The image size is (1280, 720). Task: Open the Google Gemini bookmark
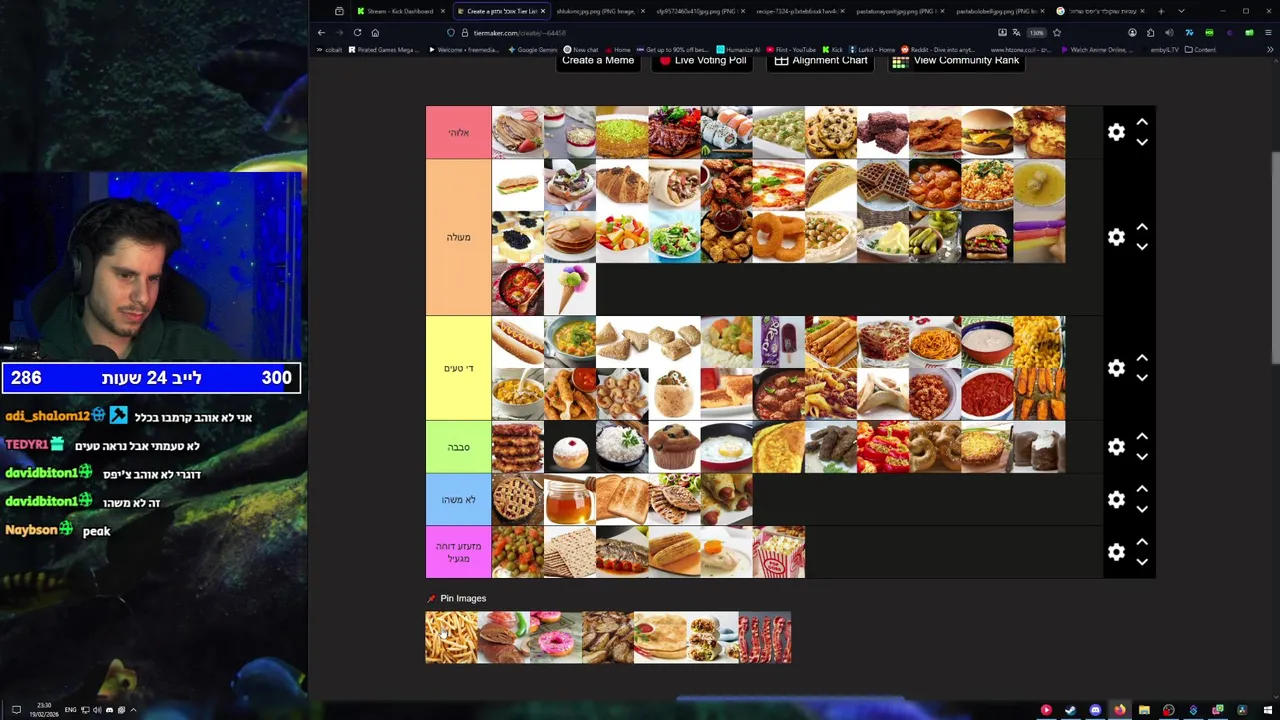click(x=534, y=49)
